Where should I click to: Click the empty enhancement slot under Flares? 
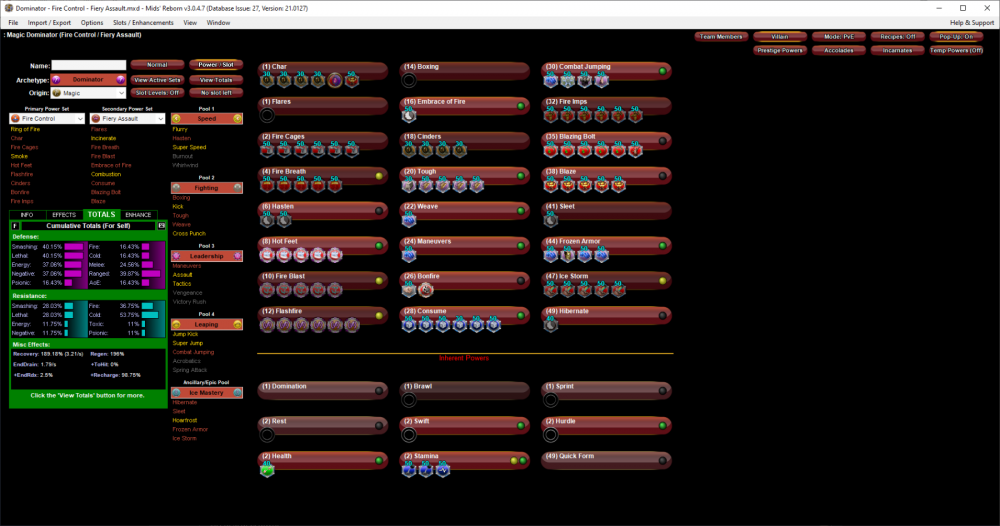267,115
